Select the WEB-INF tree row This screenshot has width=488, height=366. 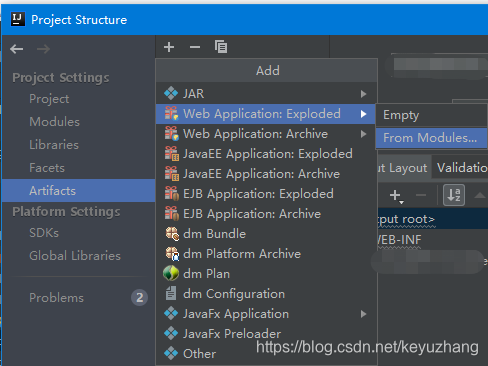433,240
